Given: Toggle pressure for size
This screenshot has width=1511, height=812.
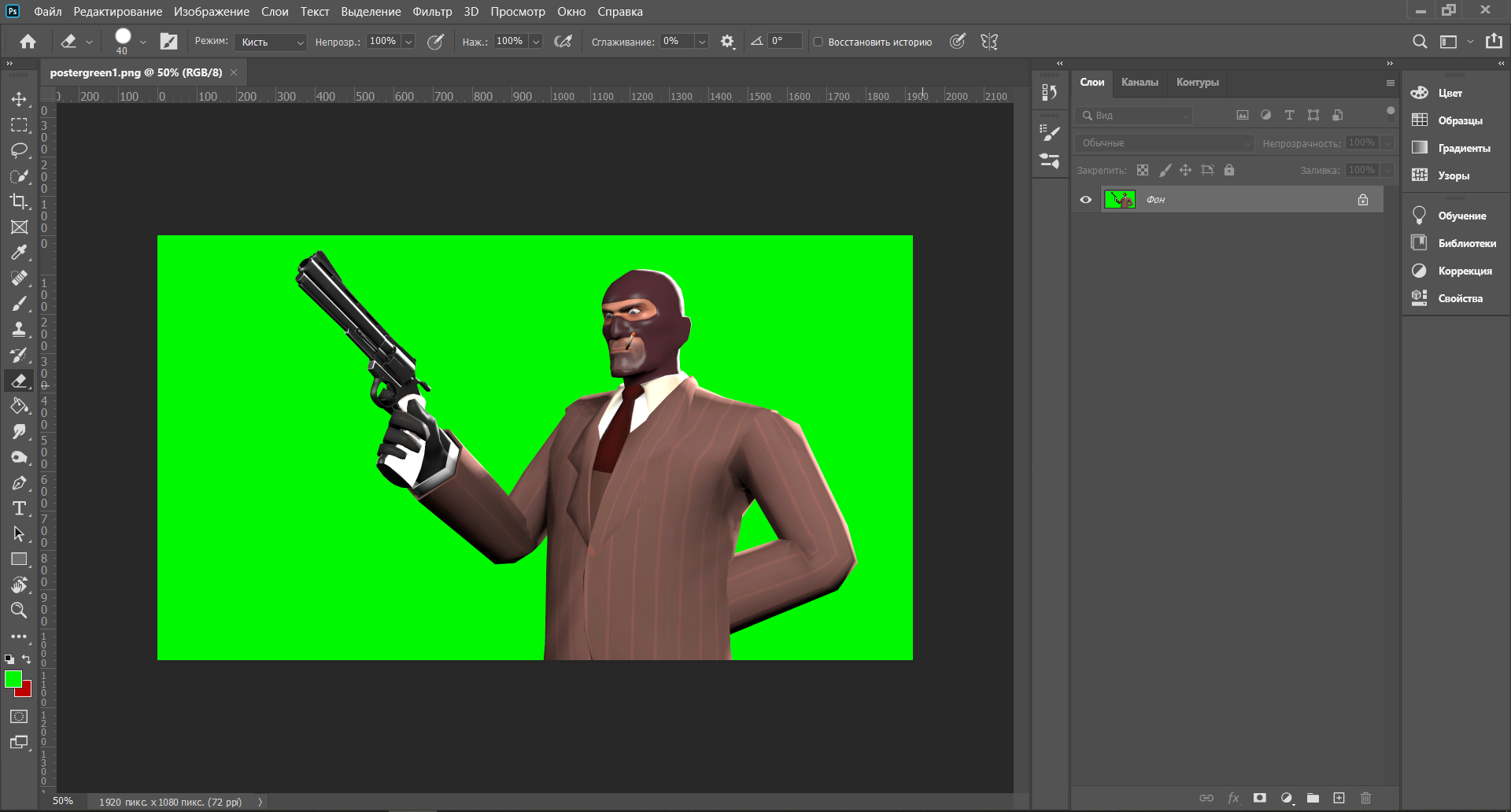Looking at the screenshot, I should point(958,42).
